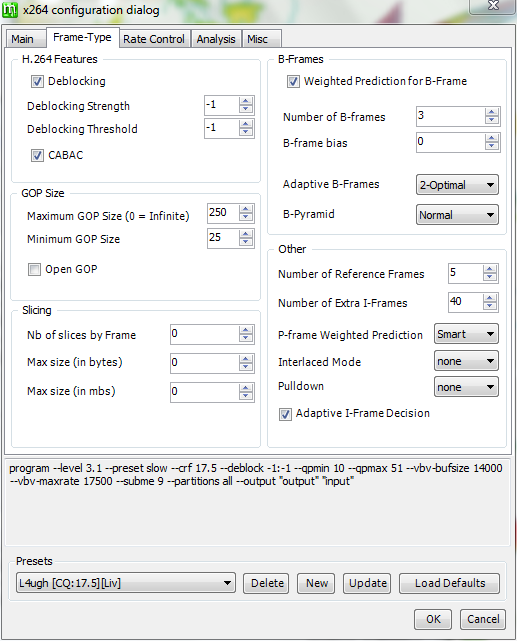Image resolution: width=517 pixels, height=641 pixels.
Task: Decrease Deblocking Strength with down arrow
Action: pyautogui.click(x=246, y=109)
